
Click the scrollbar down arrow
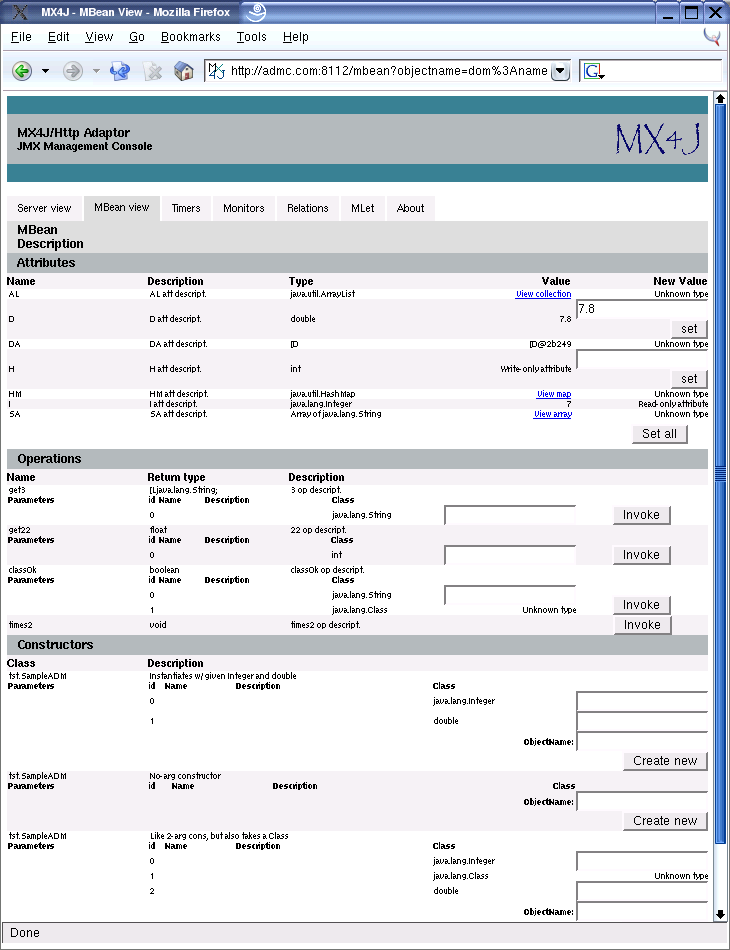720,914
